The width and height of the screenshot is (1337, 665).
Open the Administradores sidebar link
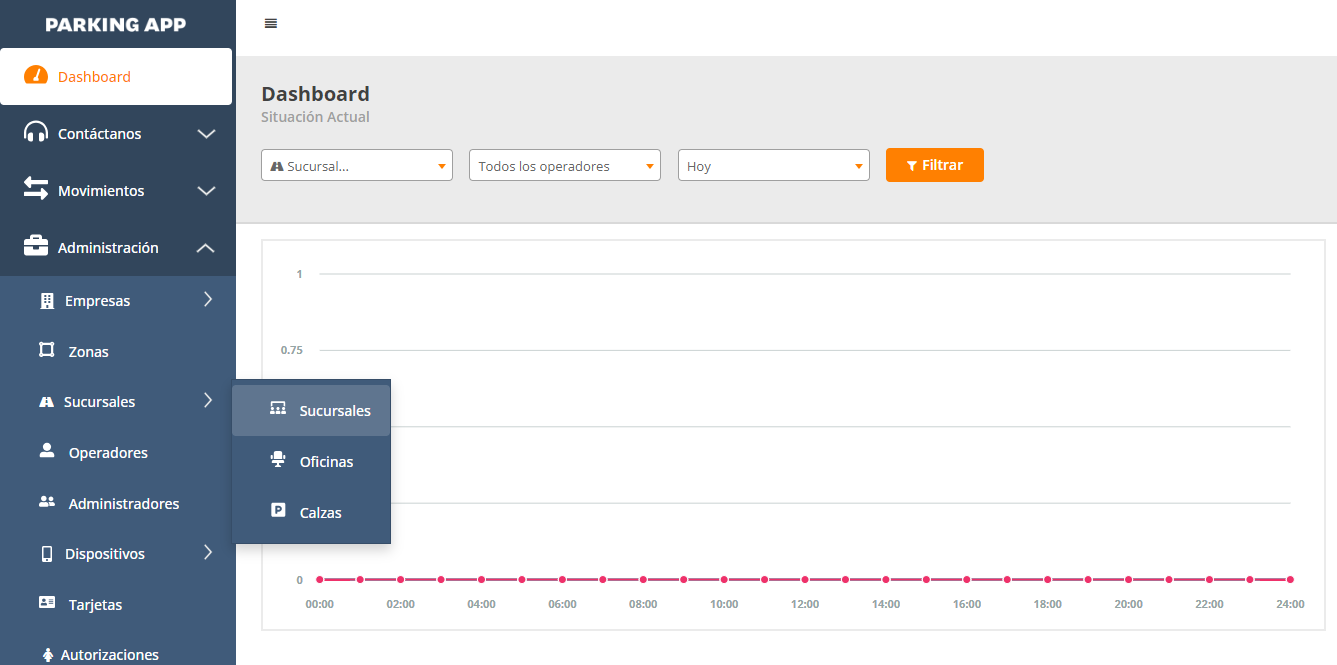123,504
